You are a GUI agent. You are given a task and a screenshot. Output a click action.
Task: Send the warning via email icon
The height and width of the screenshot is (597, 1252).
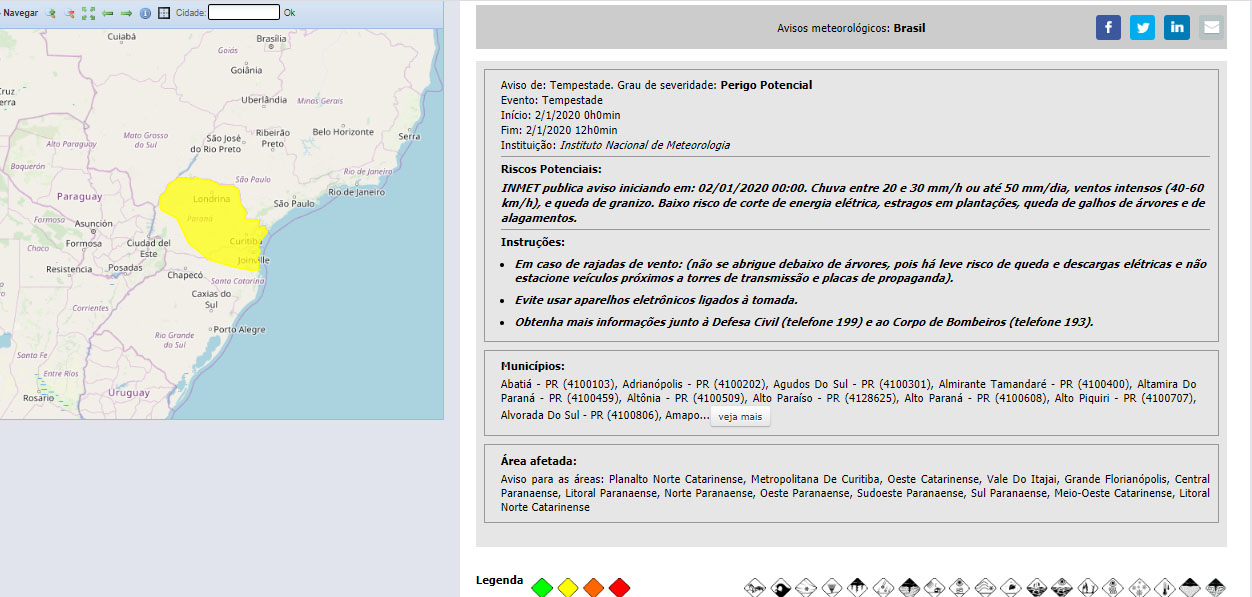tap(1211, 28)
